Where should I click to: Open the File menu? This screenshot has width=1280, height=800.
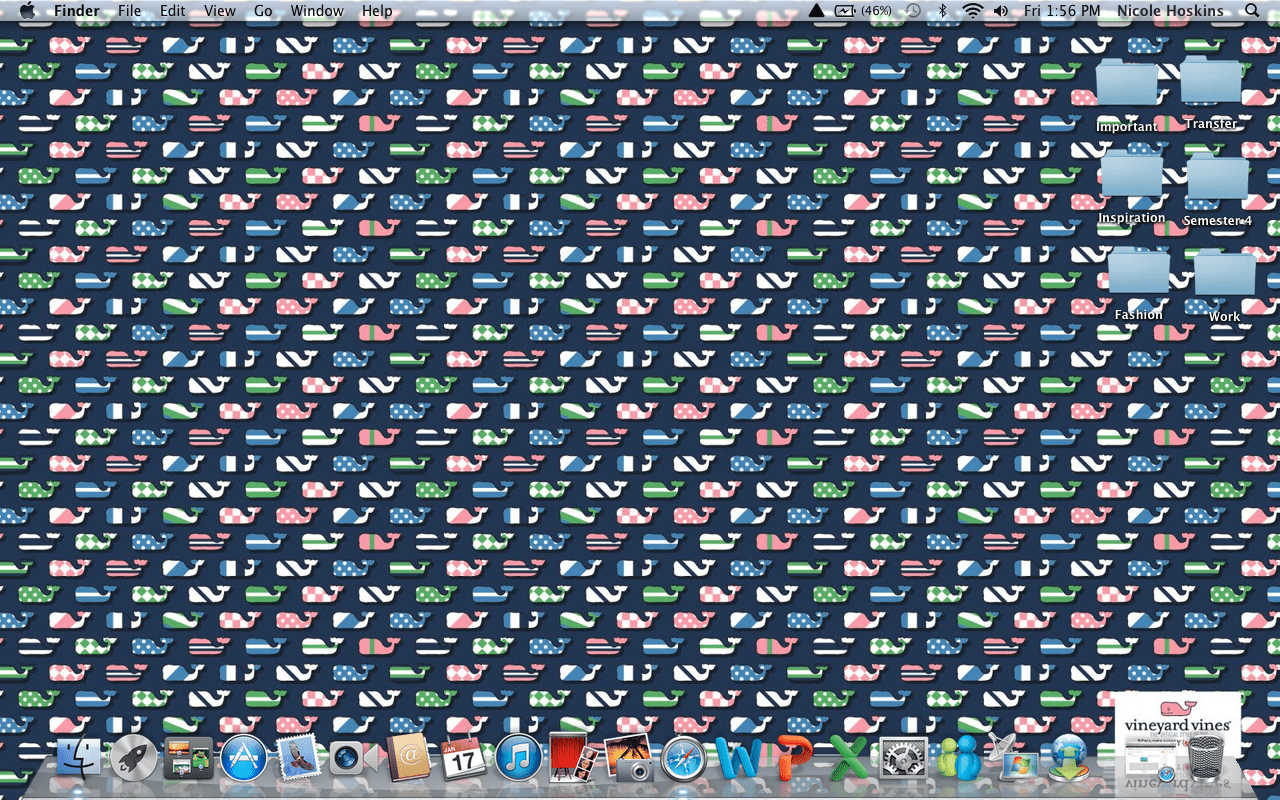[x=129, y=11]
